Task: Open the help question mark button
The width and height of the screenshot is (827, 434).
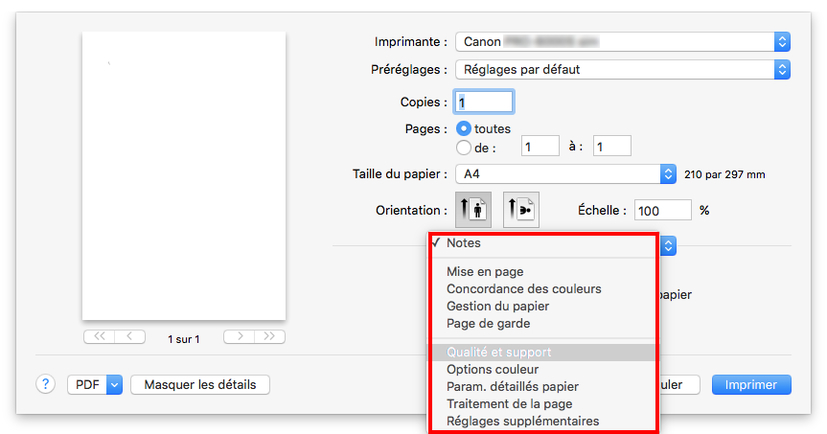Action: pyautogui.click(x=45, y=384)
